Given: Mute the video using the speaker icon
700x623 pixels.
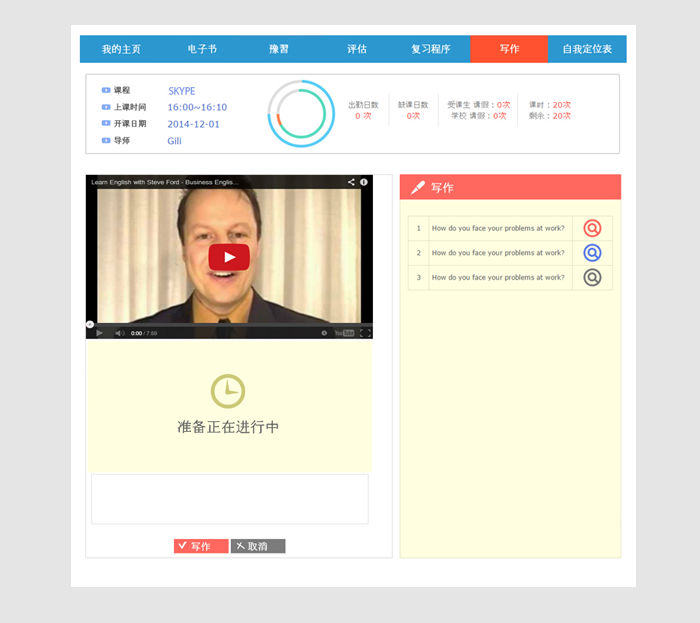Looking at the screenshot, I should coord(119,333).
